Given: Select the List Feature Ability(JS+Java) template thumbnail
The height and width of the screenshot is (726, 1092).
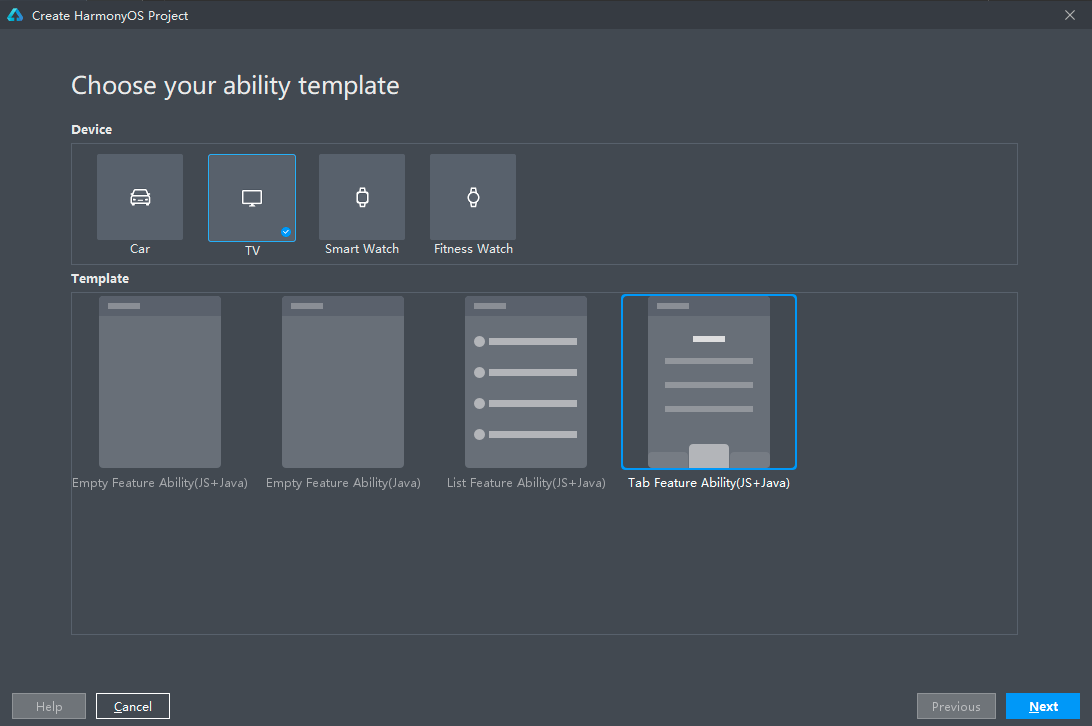Looking at the screenshot, I should pos(526,382).
